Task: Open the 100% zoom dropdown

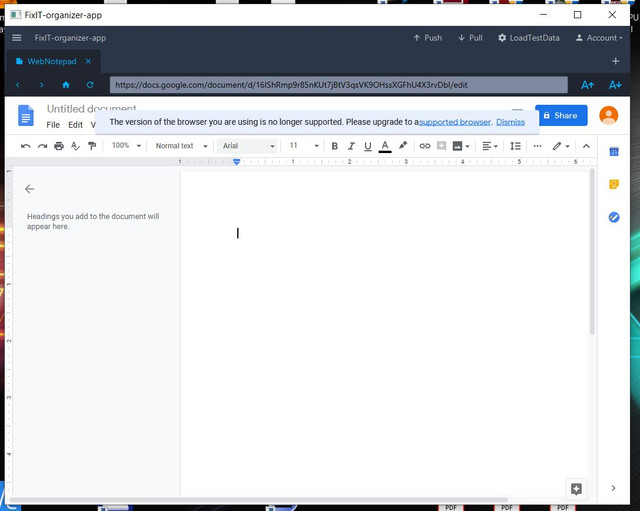Action: tap(126, 146)
